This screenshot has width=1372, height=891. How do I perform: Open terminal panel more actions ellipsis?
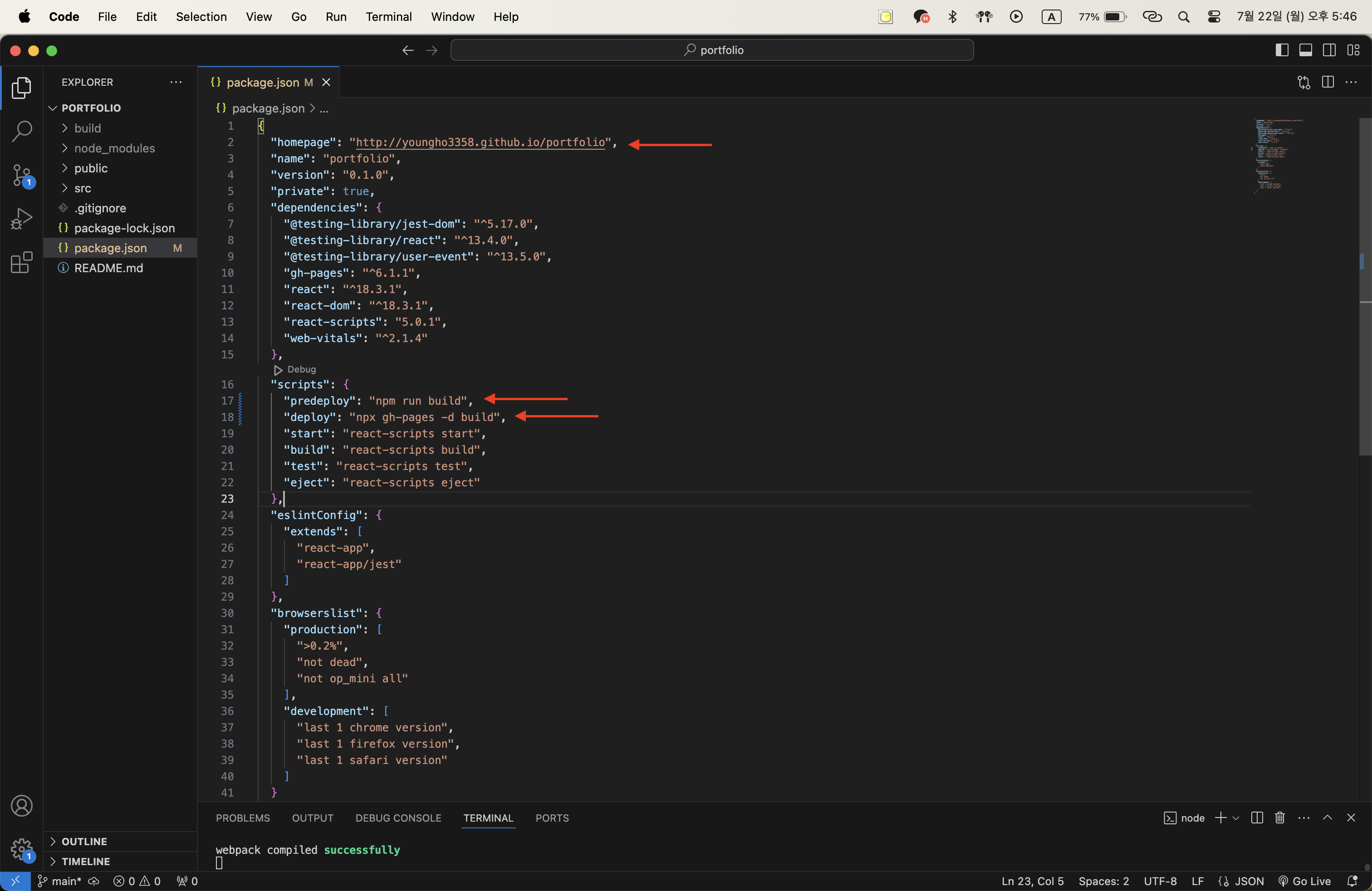click(1304, 818)
